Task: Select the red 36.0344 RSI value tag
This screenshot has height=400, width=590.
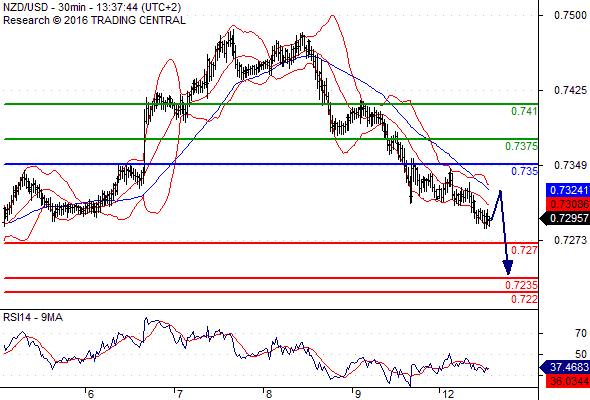Action: 568,381
